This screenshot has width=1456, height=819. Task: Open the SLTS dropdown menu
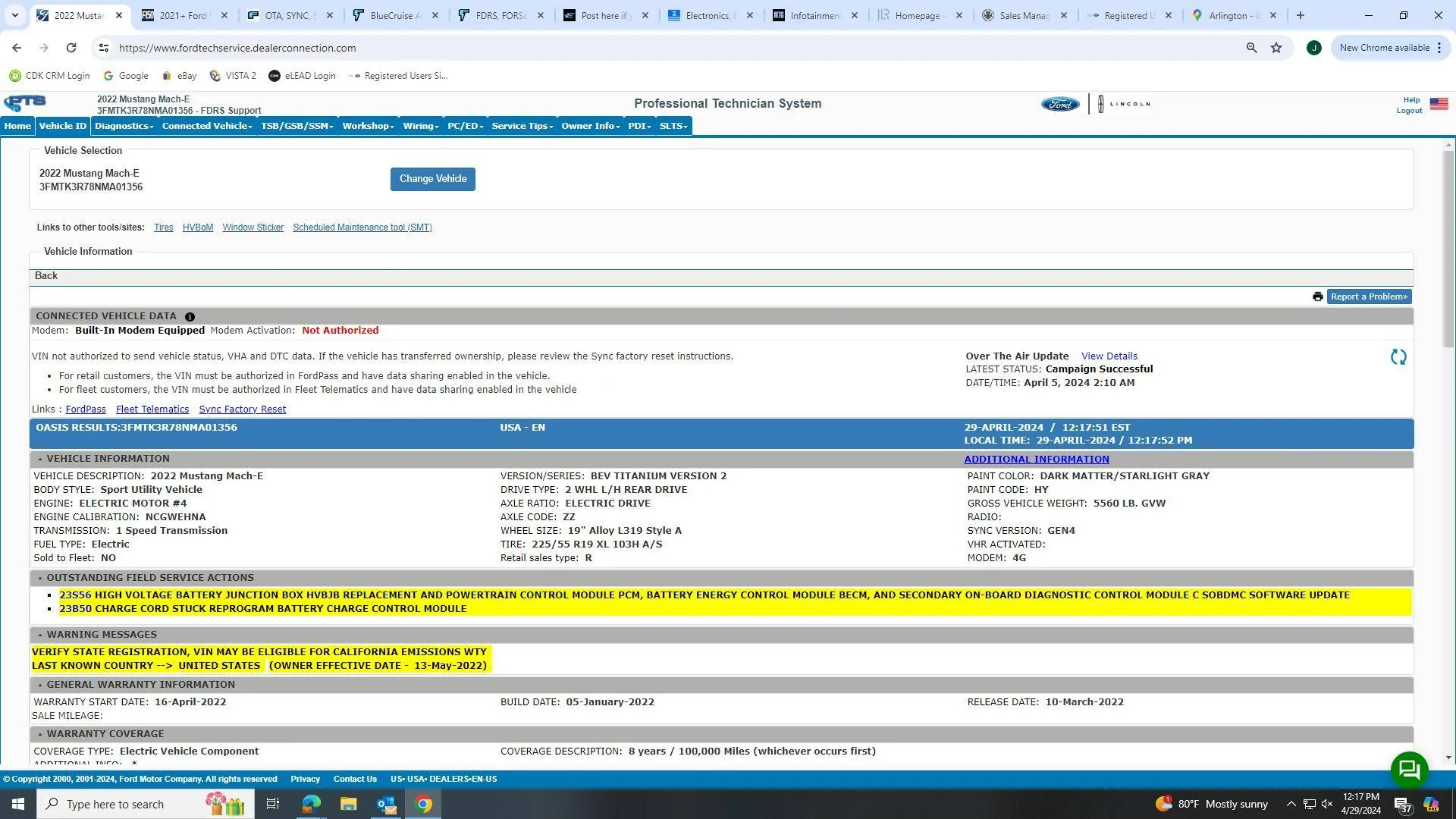[673, 126]
